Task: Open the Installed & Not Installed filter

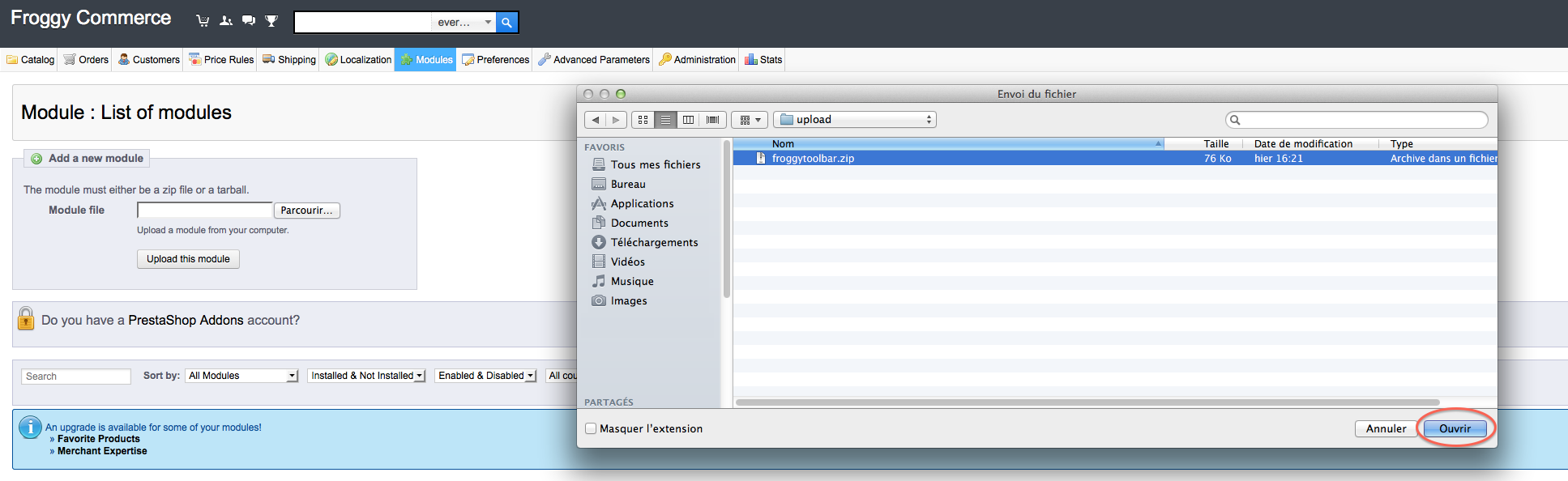Action: tap(367, 376)
